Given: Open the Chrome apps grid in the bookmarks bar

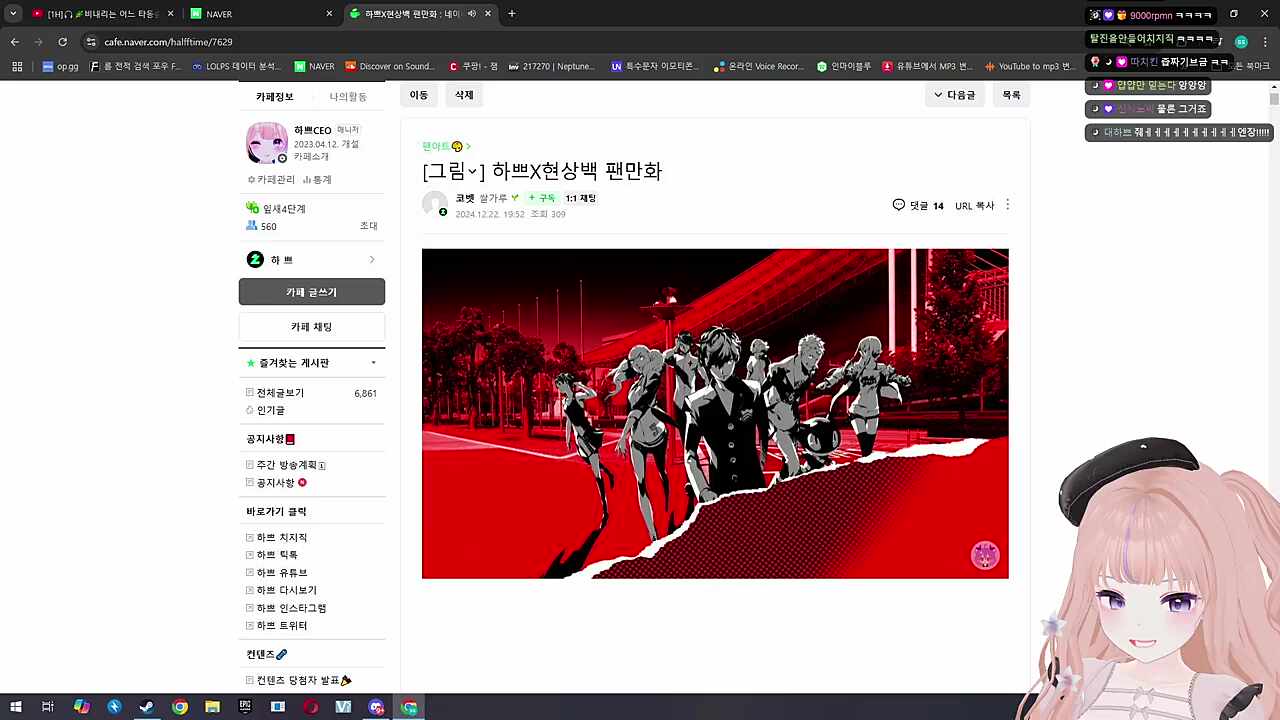Looking at the screenshot, I should click(17, 66).
